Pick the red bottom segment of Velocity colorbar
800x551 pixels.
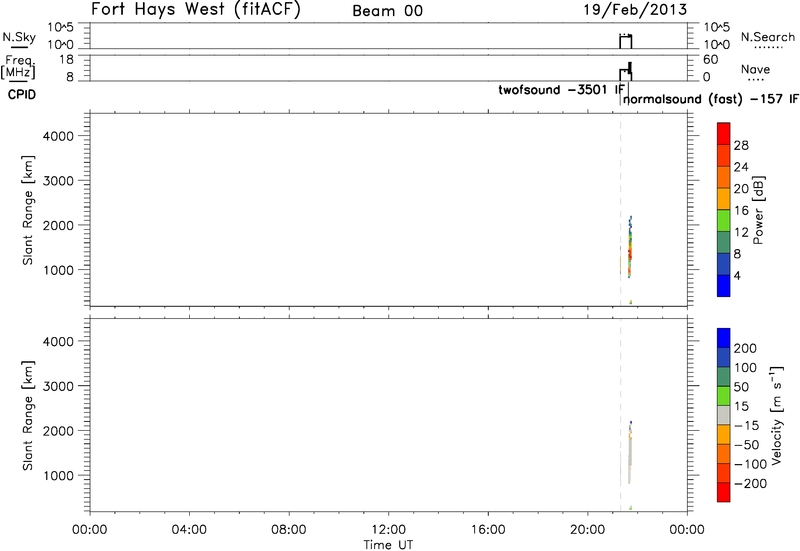723,492
